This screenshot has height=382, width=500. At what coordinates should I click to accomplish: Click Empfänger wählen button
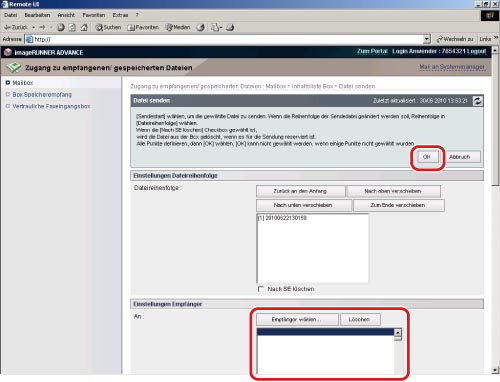[x=297, y=319]
